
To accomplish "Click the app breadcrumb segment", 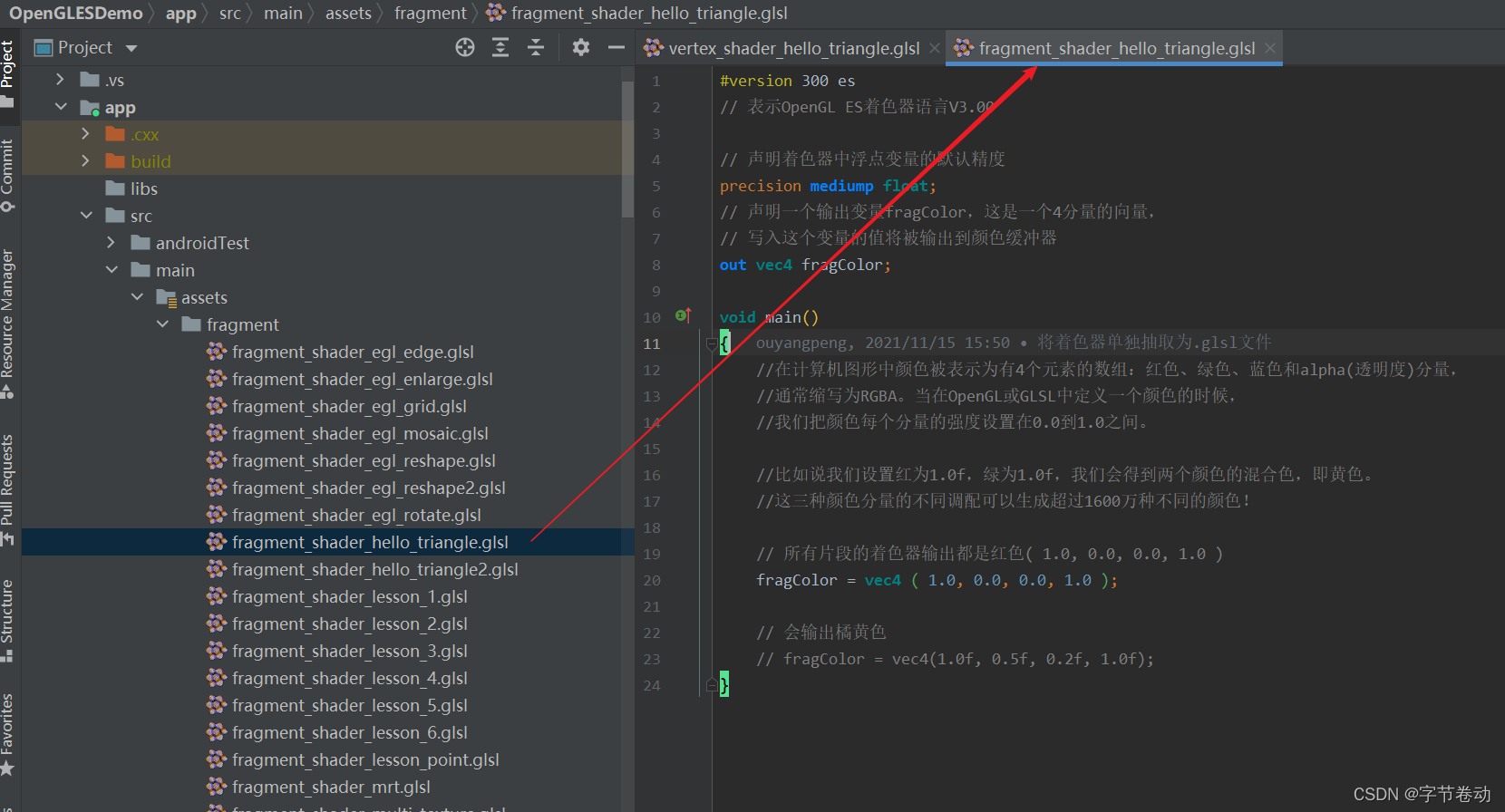I will (181, 14).
